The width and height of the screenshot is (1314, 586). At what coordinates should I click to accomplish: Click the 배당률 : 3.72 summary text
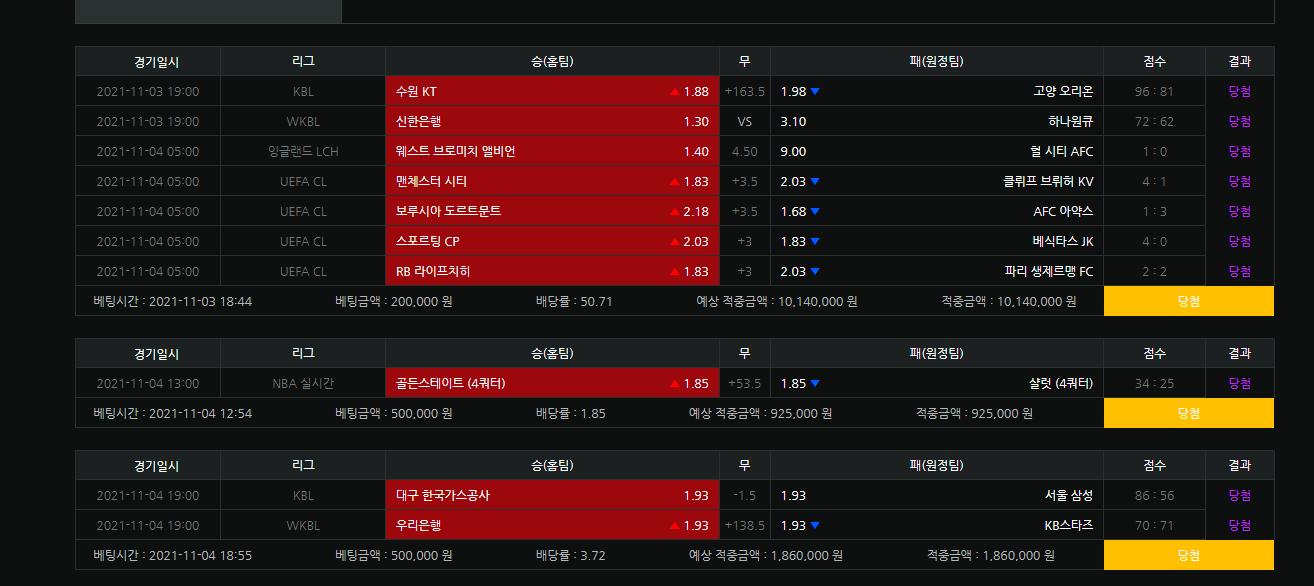coord(570,555)
